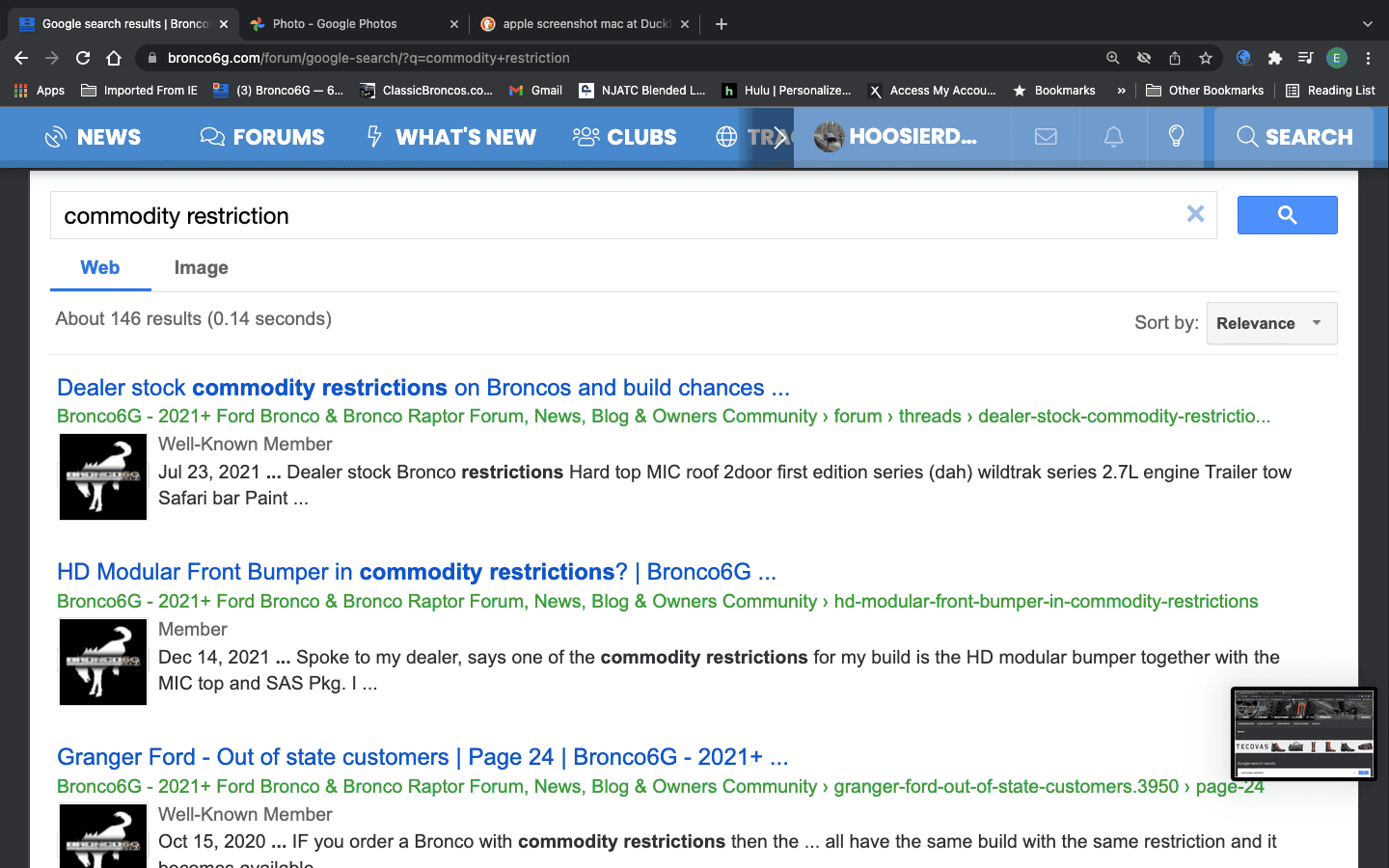Open the CLUBS menu item

coord(624,137)
